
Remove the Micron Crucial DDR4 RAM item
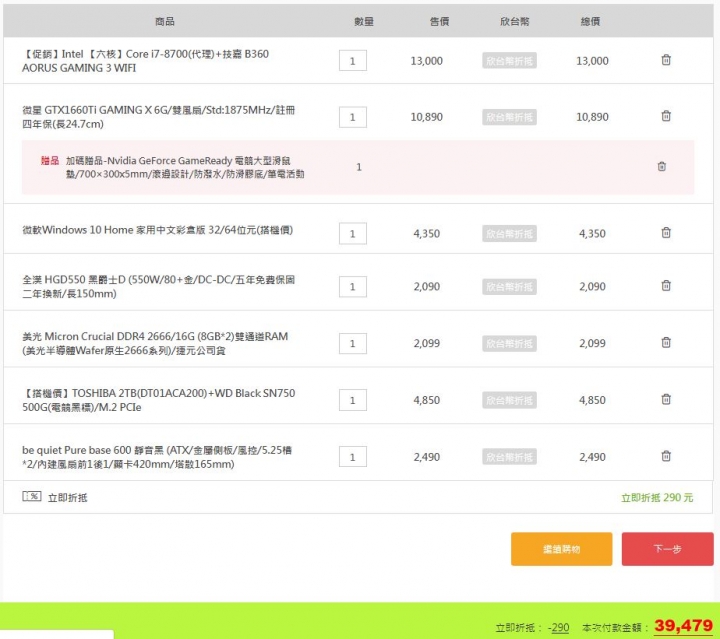point(666,342)
